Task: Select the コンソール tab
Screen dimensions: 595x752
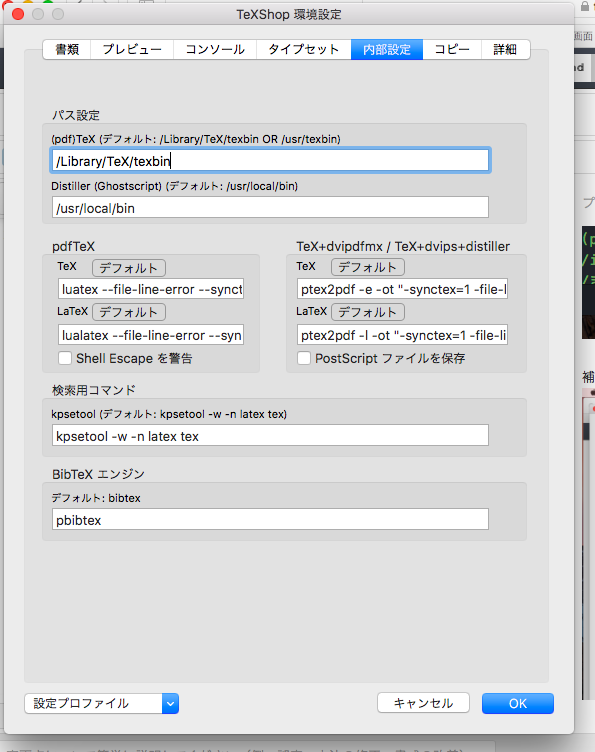Action: [x=215, y=49]
